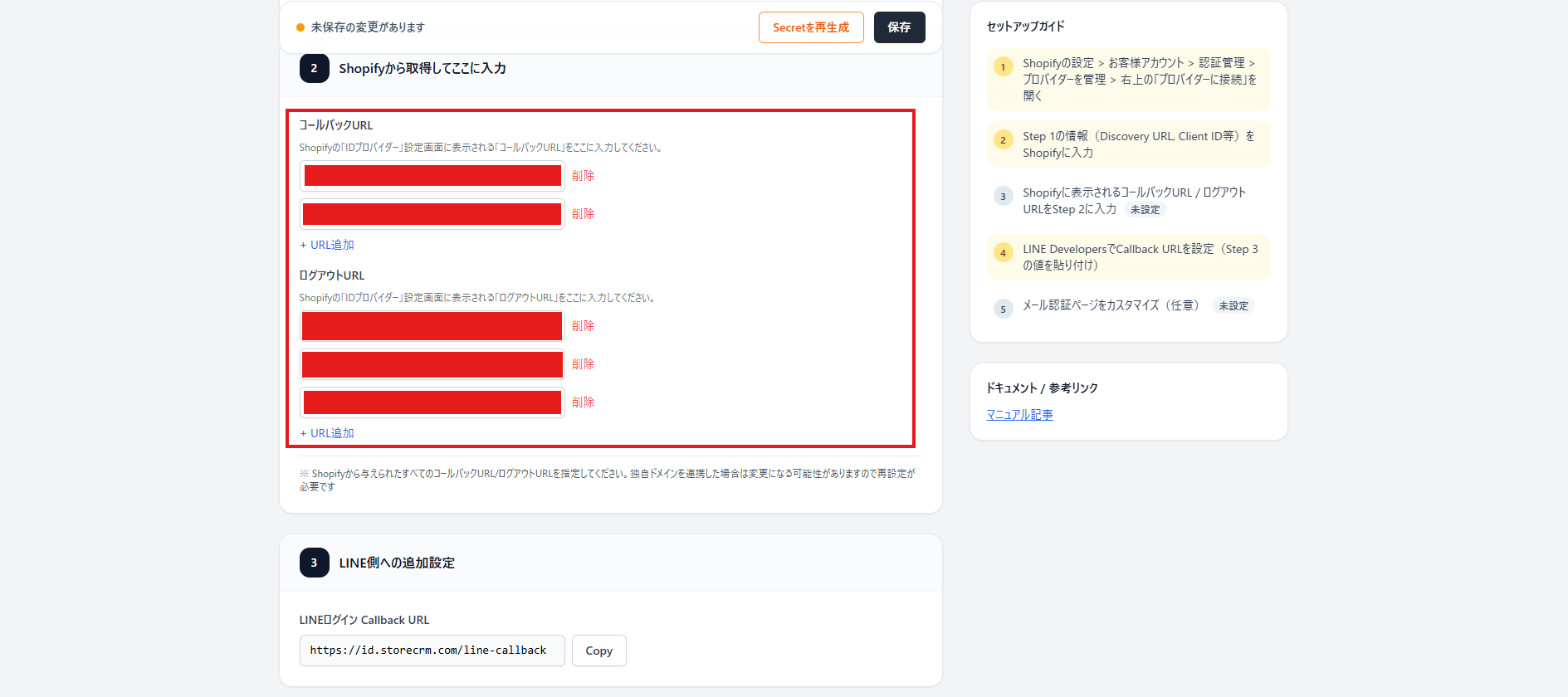
Task: Click the third logout URL input field
Action: [x=432, y=402]
